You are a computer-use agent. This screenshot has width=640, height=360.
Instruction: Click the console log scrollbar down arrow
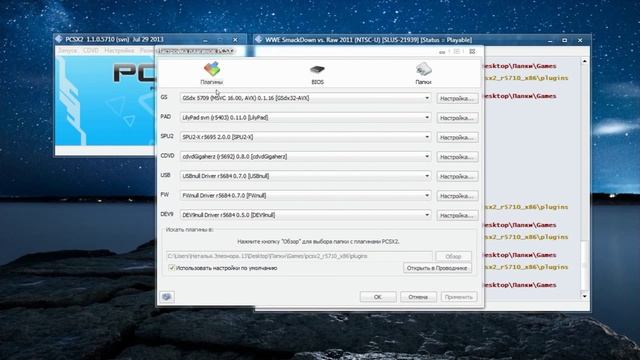[584, 296]
